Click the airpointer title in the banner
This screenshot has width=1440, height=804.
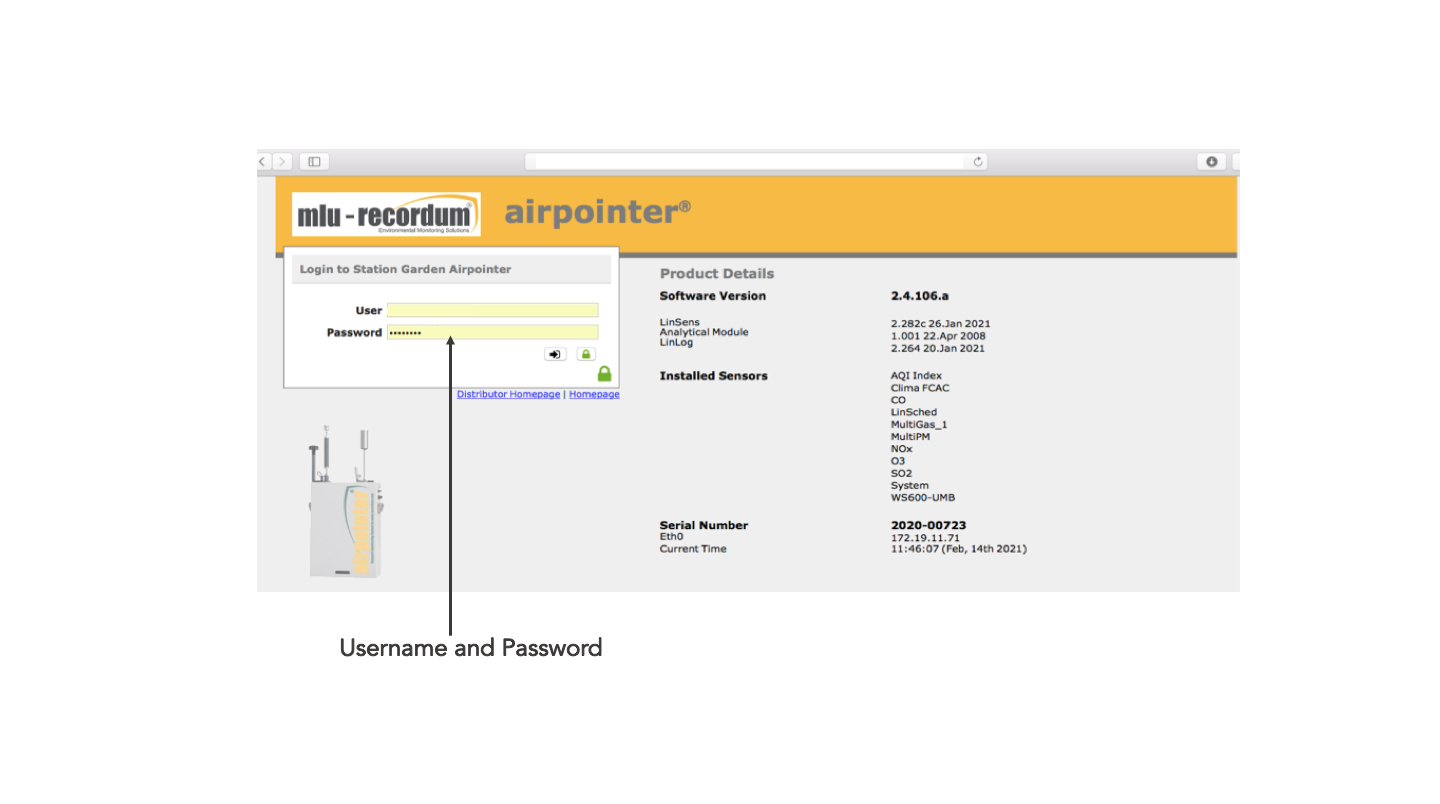597,212
